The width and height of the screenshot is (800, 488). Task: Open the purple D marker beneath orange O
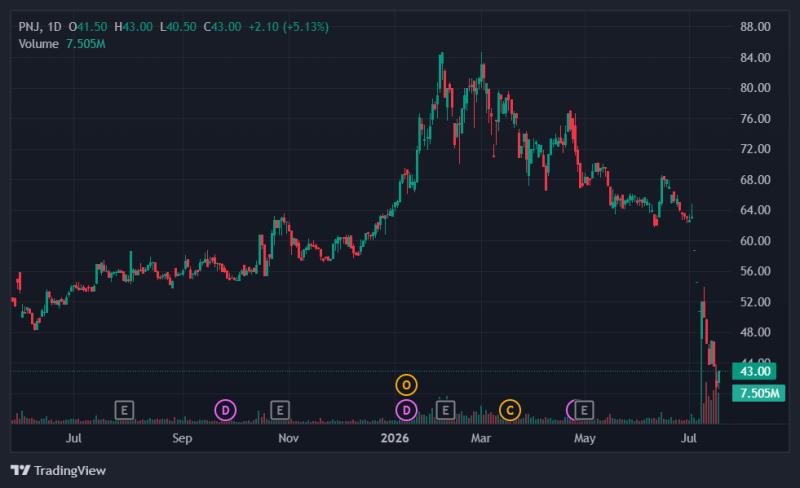406,410
